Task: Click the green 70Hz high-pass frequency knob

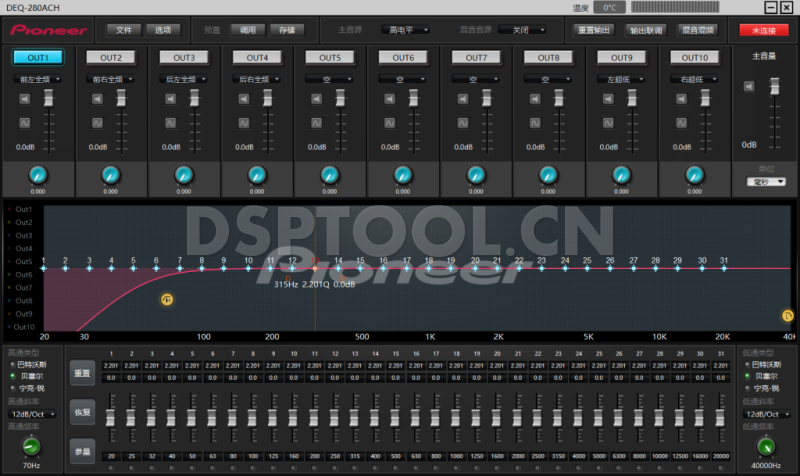Action: click(x=31, y=446)
